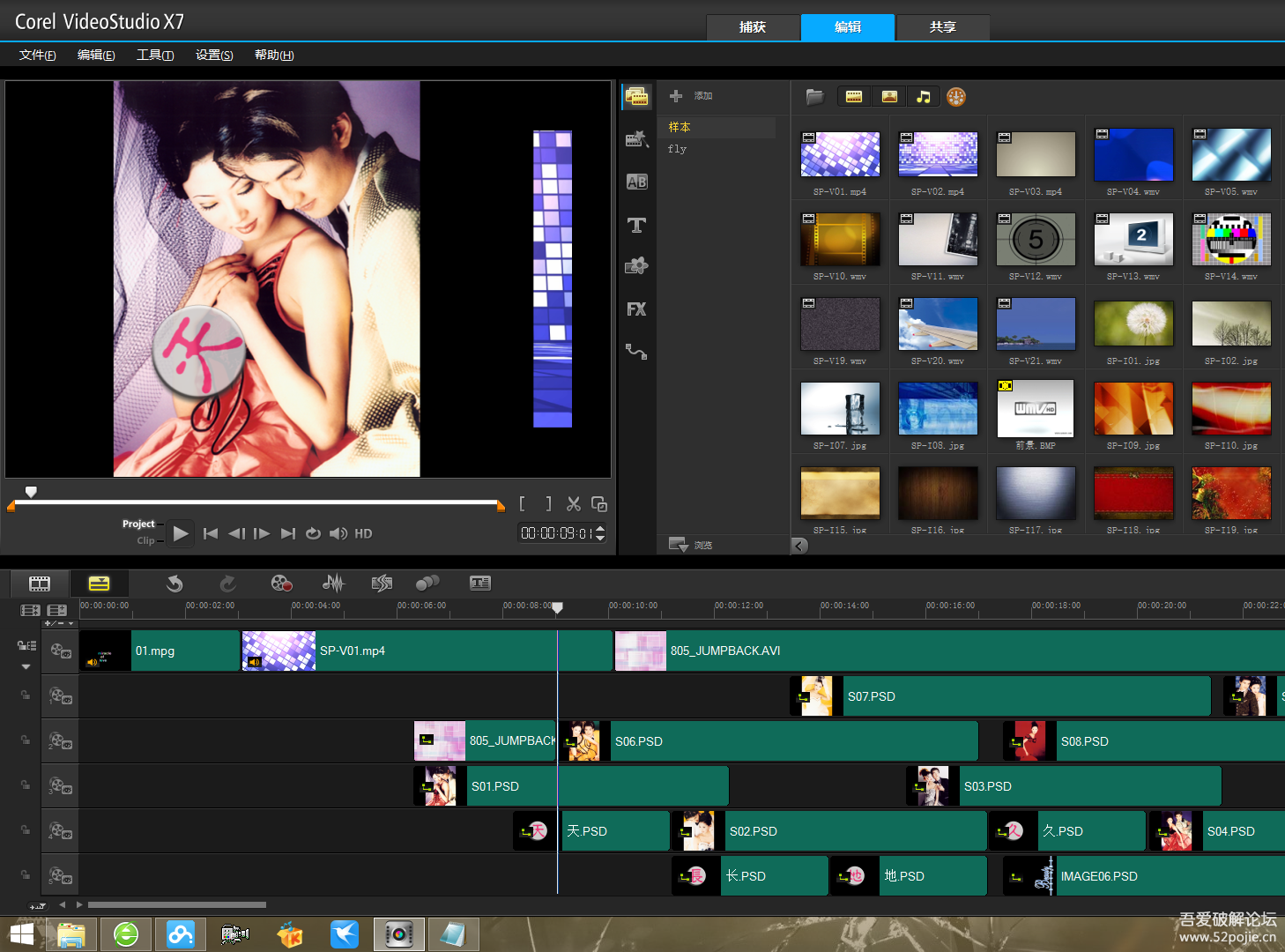
Task: Redo the action in timeline toolbar
Action: (x=227, y=584)
